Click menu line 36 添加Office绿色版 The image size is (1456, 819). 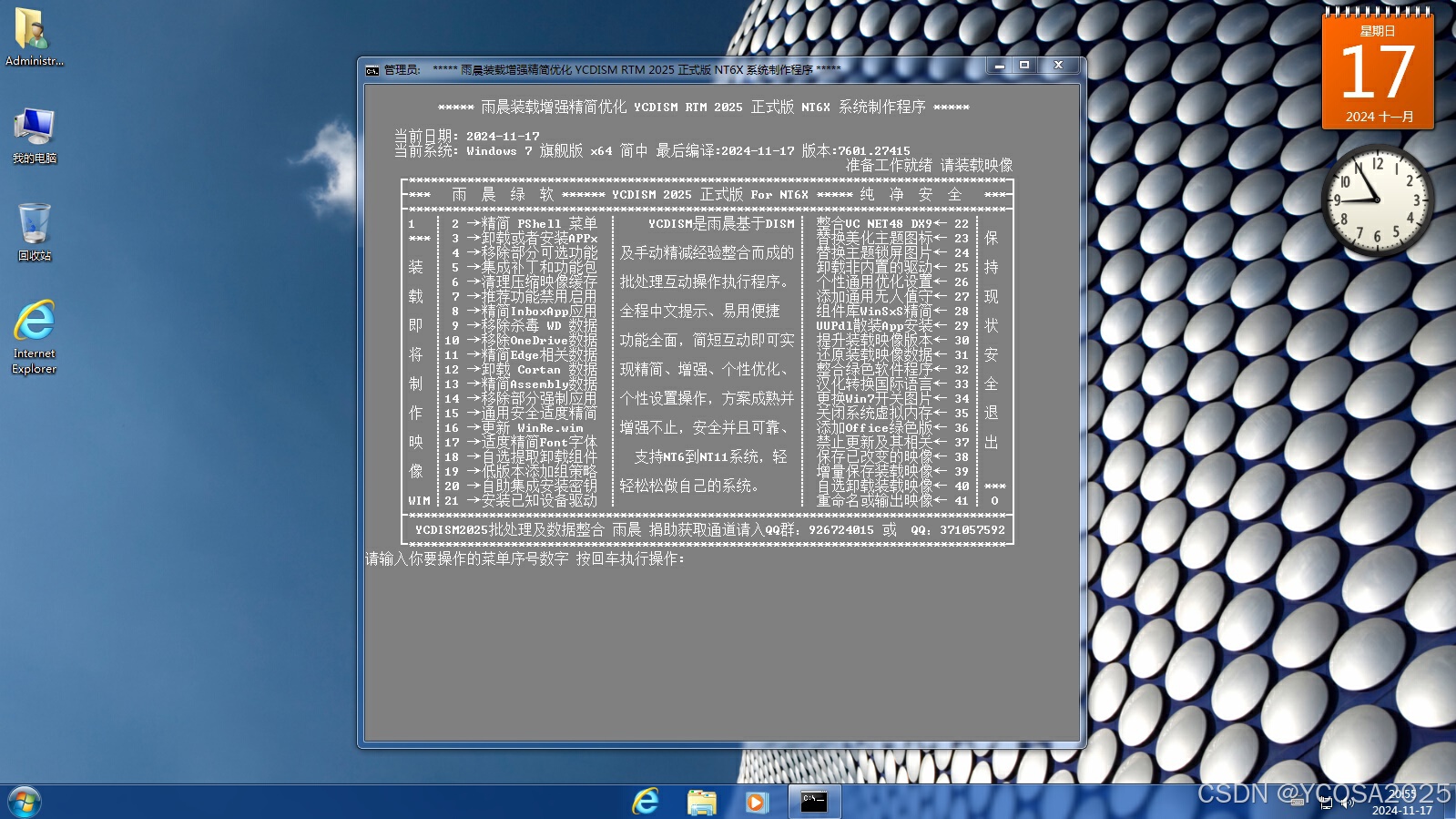892,427
